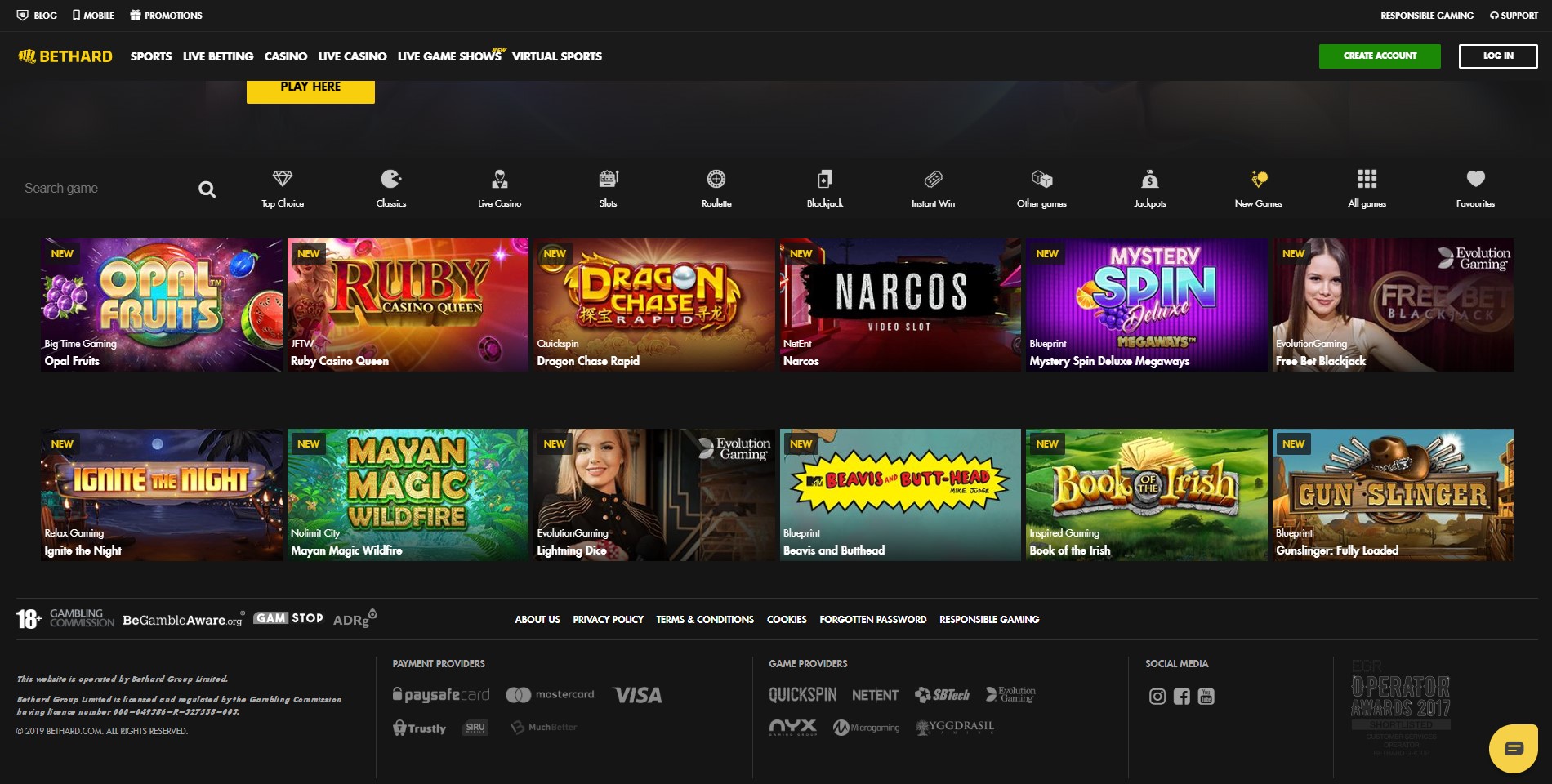Open the Live Casino dealer category
This screenshot has width=1552, height=784.
point(500,189)
